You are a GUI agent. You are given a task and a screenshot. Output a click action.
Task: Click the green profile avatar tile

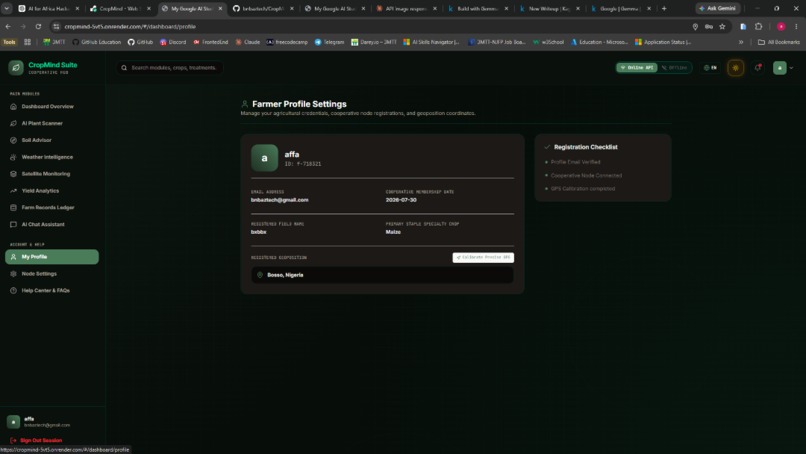tap(264, 158)
